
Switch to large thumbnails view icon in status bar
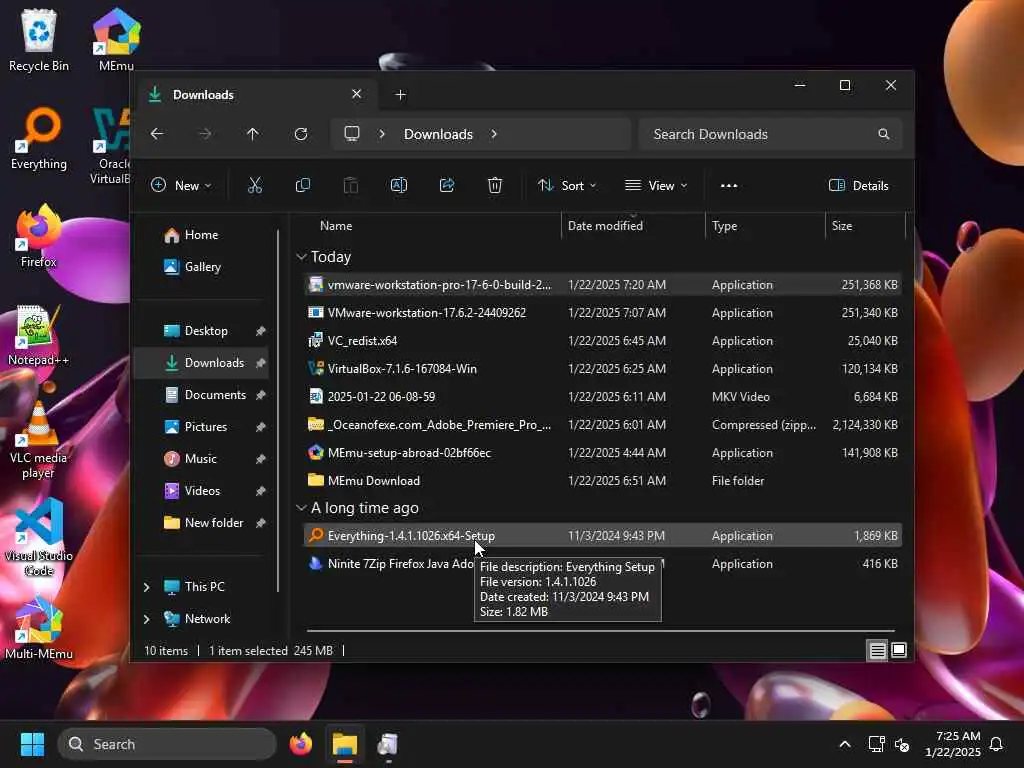pyautogui.click(x=899, y=650)
